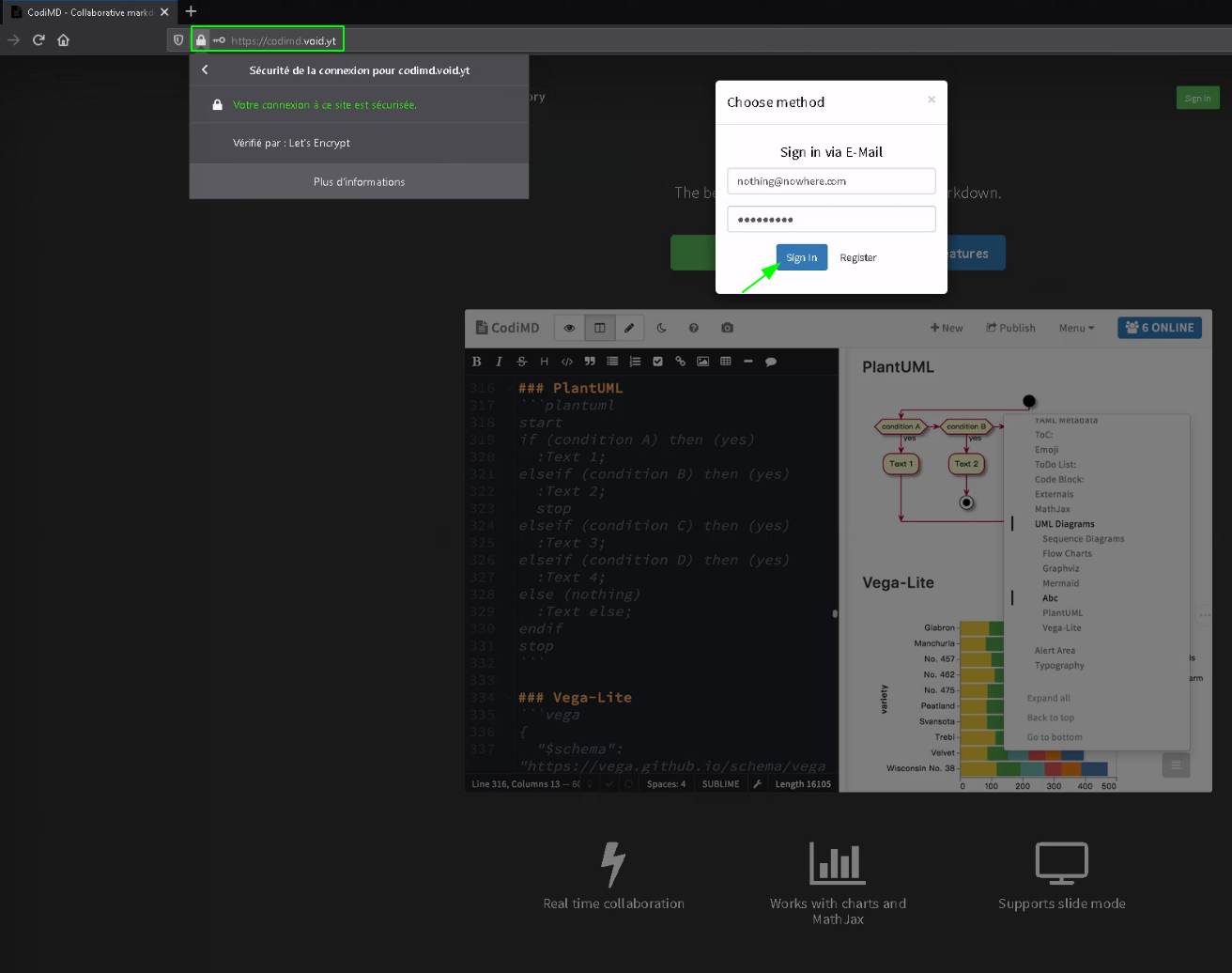Click the blockquote icon in the editor toolbar
Viewport: 1232px width, 973px height.
coord(590,362)
